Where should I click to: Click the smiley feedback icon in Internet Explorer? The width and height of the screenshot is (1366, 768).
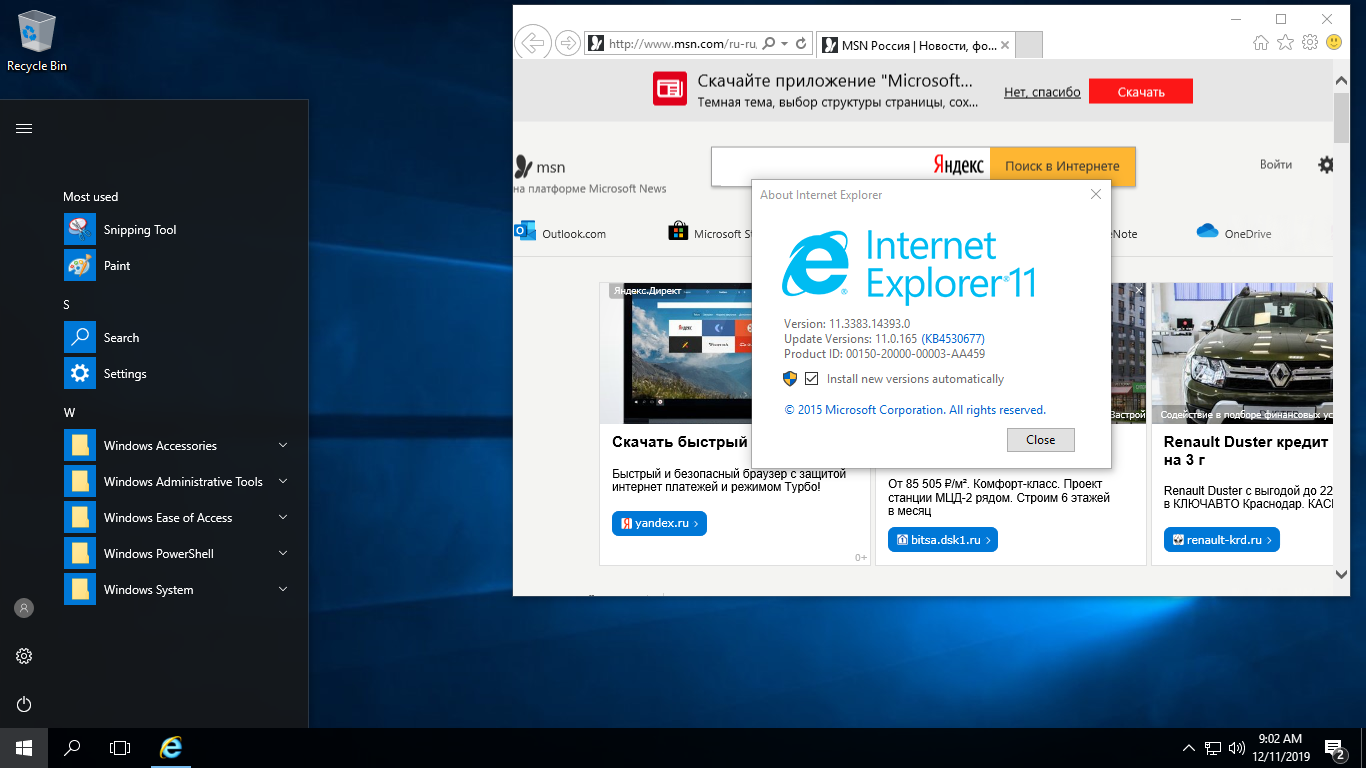(1334, 43)
